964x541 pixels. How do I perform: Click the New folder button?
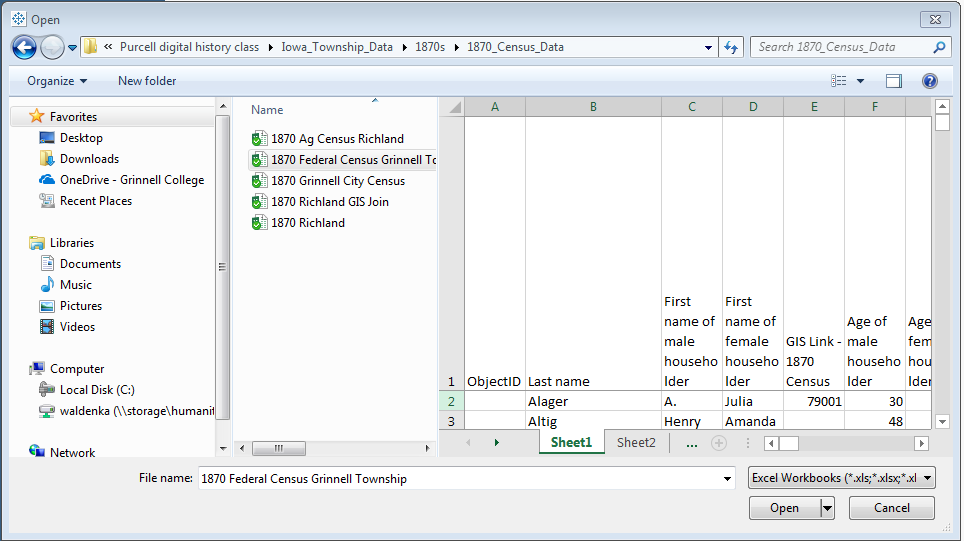147,81
